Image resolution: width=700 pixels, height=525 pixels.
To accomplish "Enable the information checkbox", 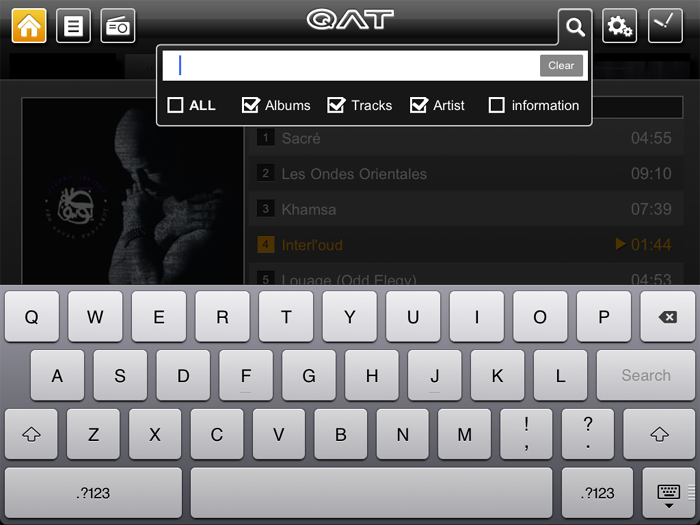I will pos(496,105).
